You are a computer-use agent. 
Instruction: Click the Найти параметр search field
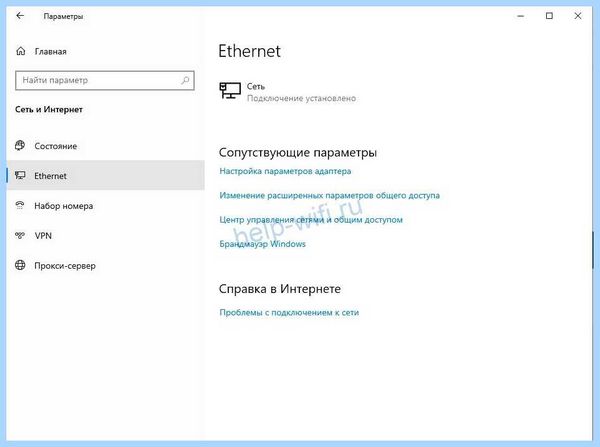coord(105,80)
